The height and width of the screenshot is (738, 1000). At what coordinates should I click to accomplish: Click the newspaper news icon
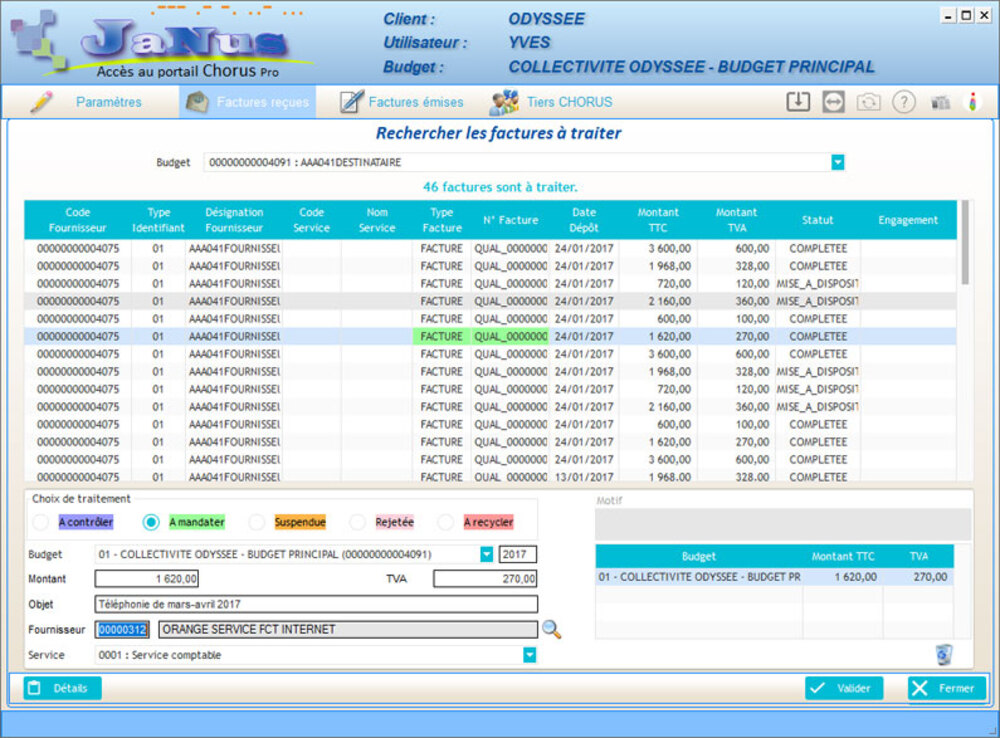(940, 102)
